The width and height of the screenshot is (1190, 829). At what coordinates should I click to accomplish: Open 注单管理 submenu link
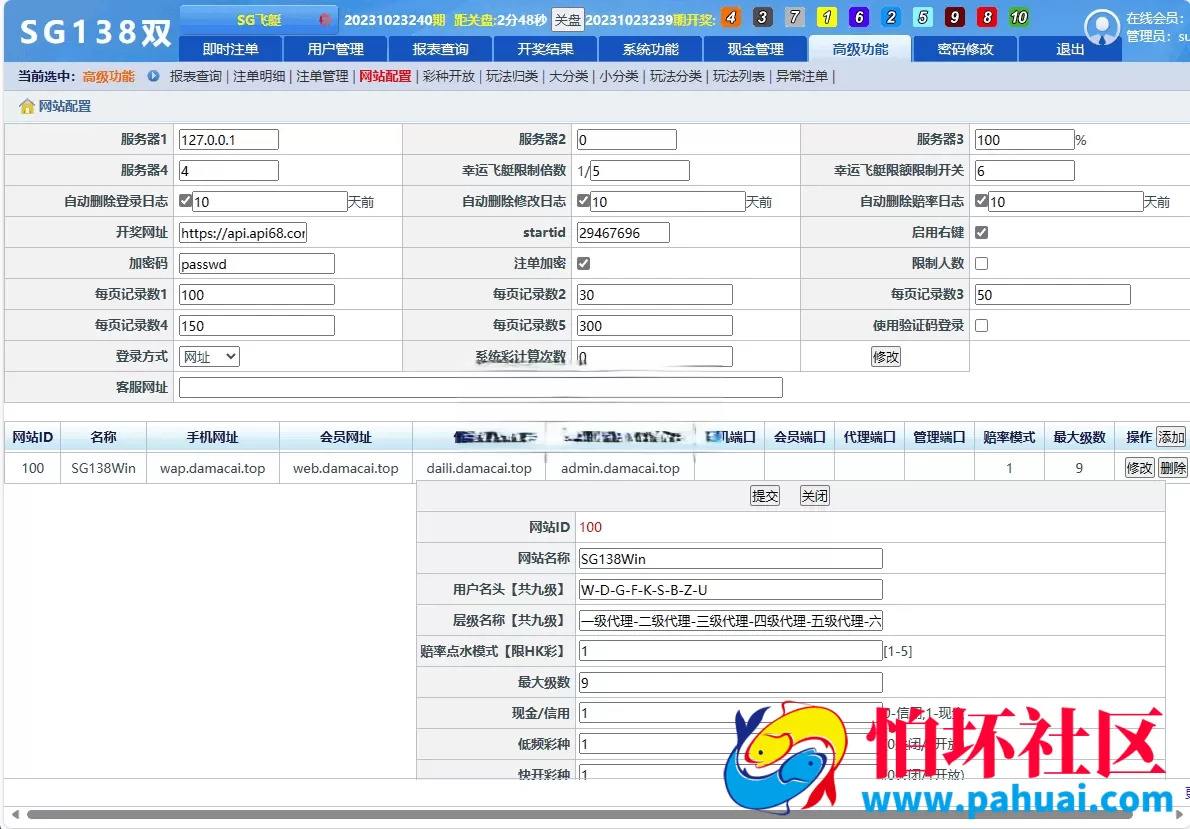point(322,76)
